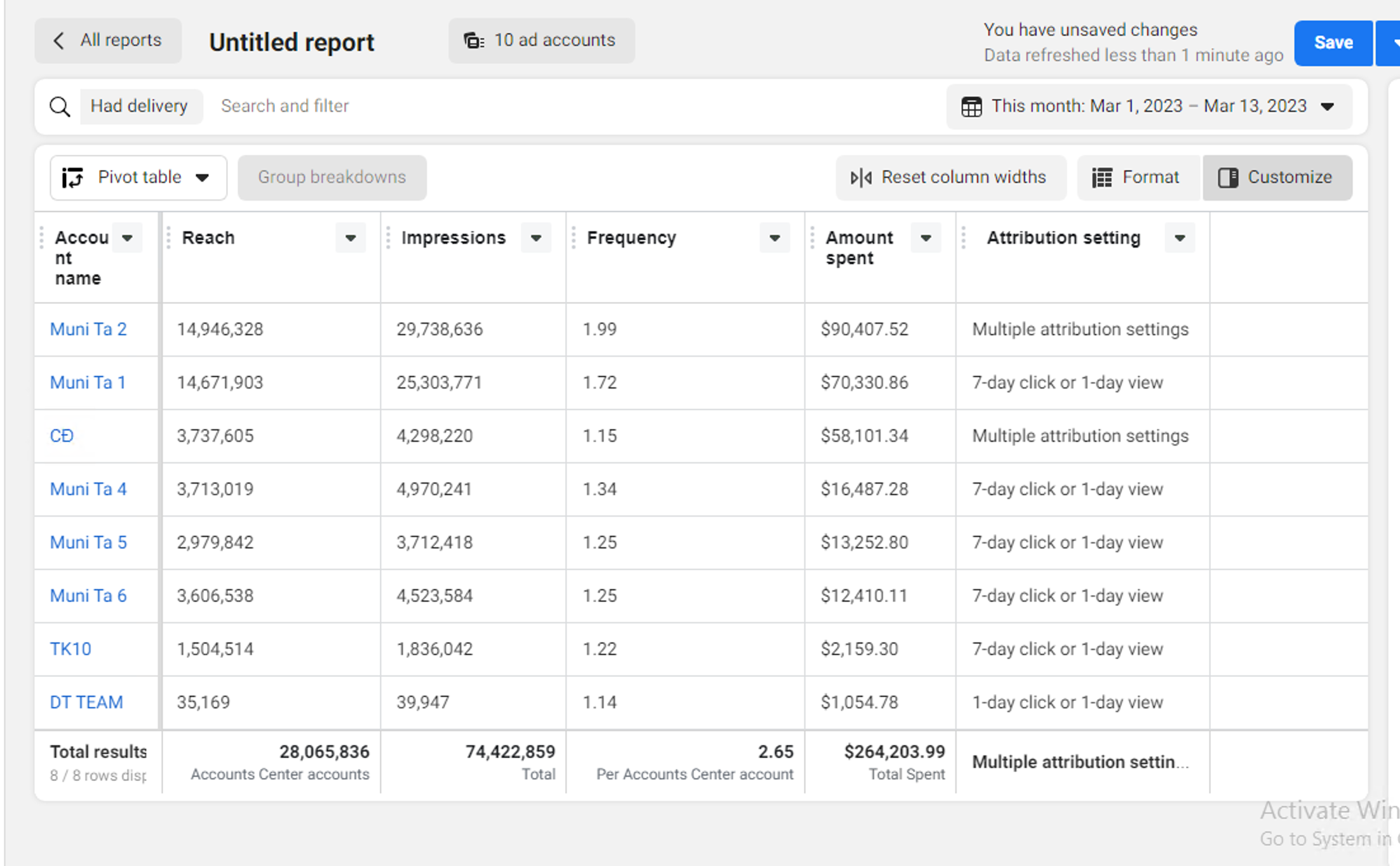Open the Frequency column dropdown arrow
Screen dimensions: 1400x866
(x=775, y=238)
